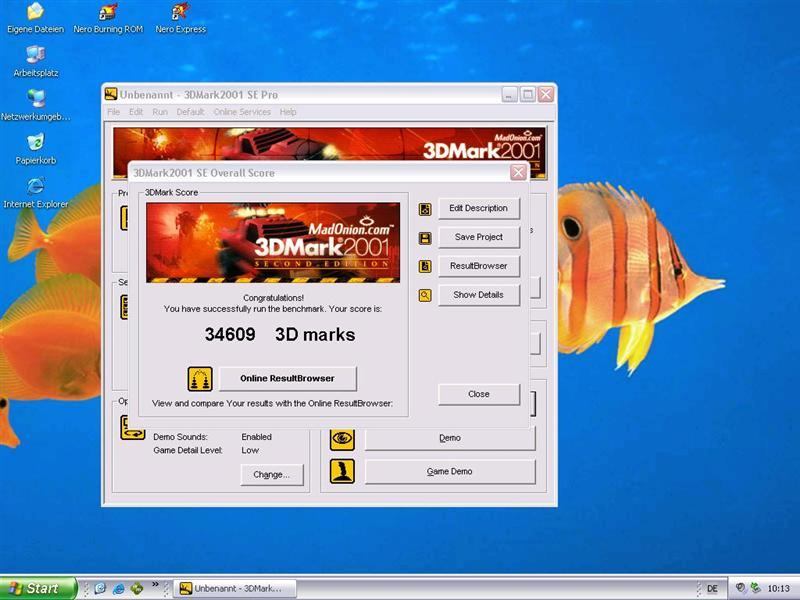Click the 10:13 system clock
The height and width of the screenshot is (600, 800).
779,589
